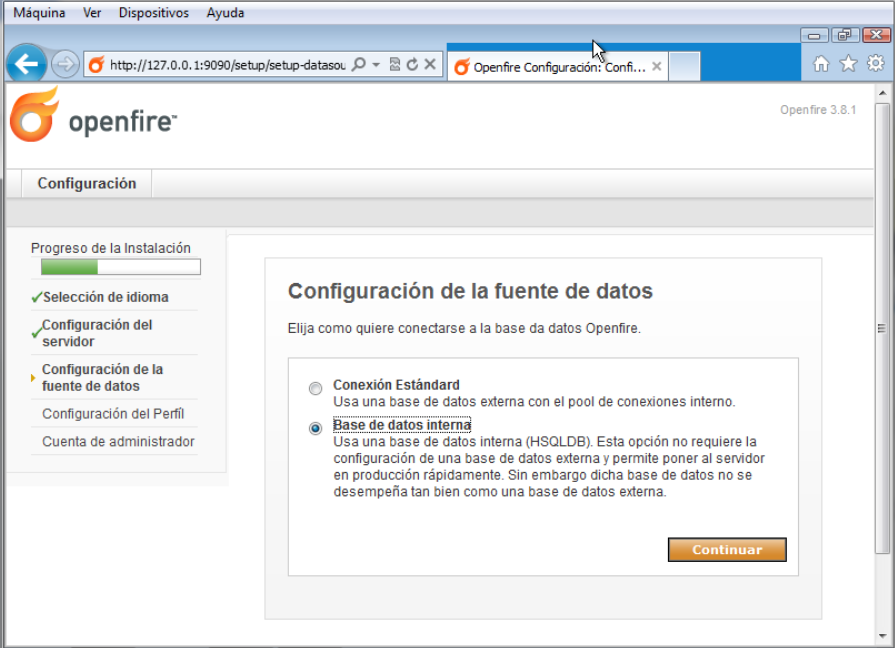Viewport: 895px width, 648px height.
Task: Select Base de datos interna radio option
Action: tap(316, 428)
